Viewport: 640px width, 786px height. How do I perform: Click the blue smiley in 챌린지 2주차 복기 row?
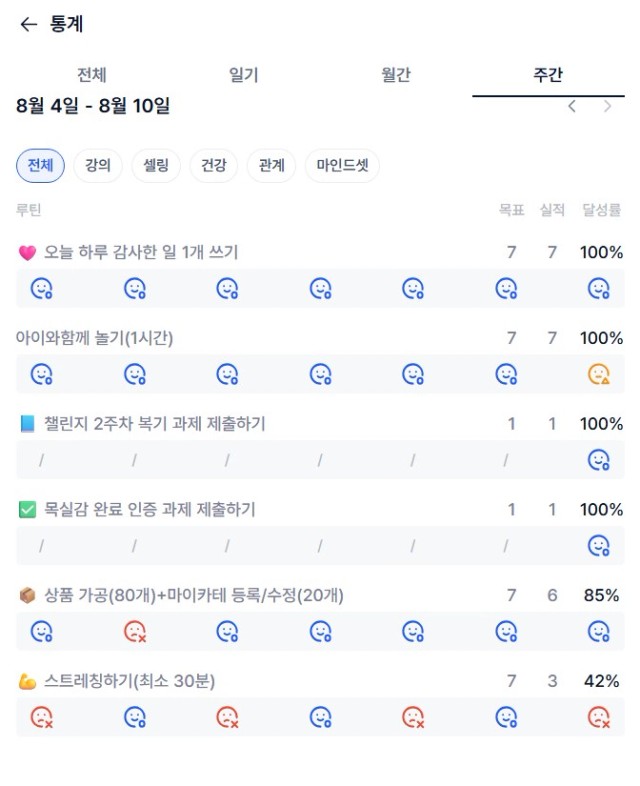click(x=598, y=460)
